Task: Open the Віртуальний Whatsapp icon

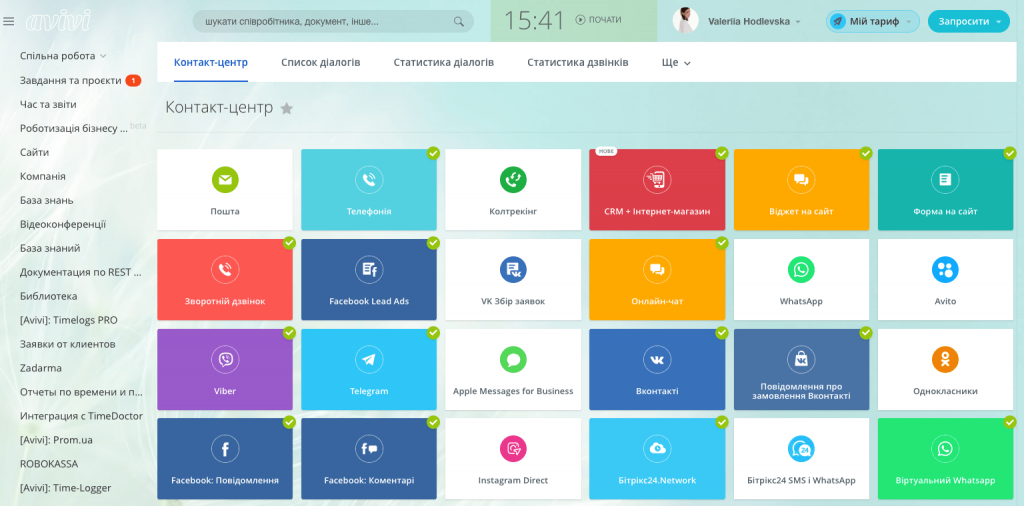Action: coord(945,449)
